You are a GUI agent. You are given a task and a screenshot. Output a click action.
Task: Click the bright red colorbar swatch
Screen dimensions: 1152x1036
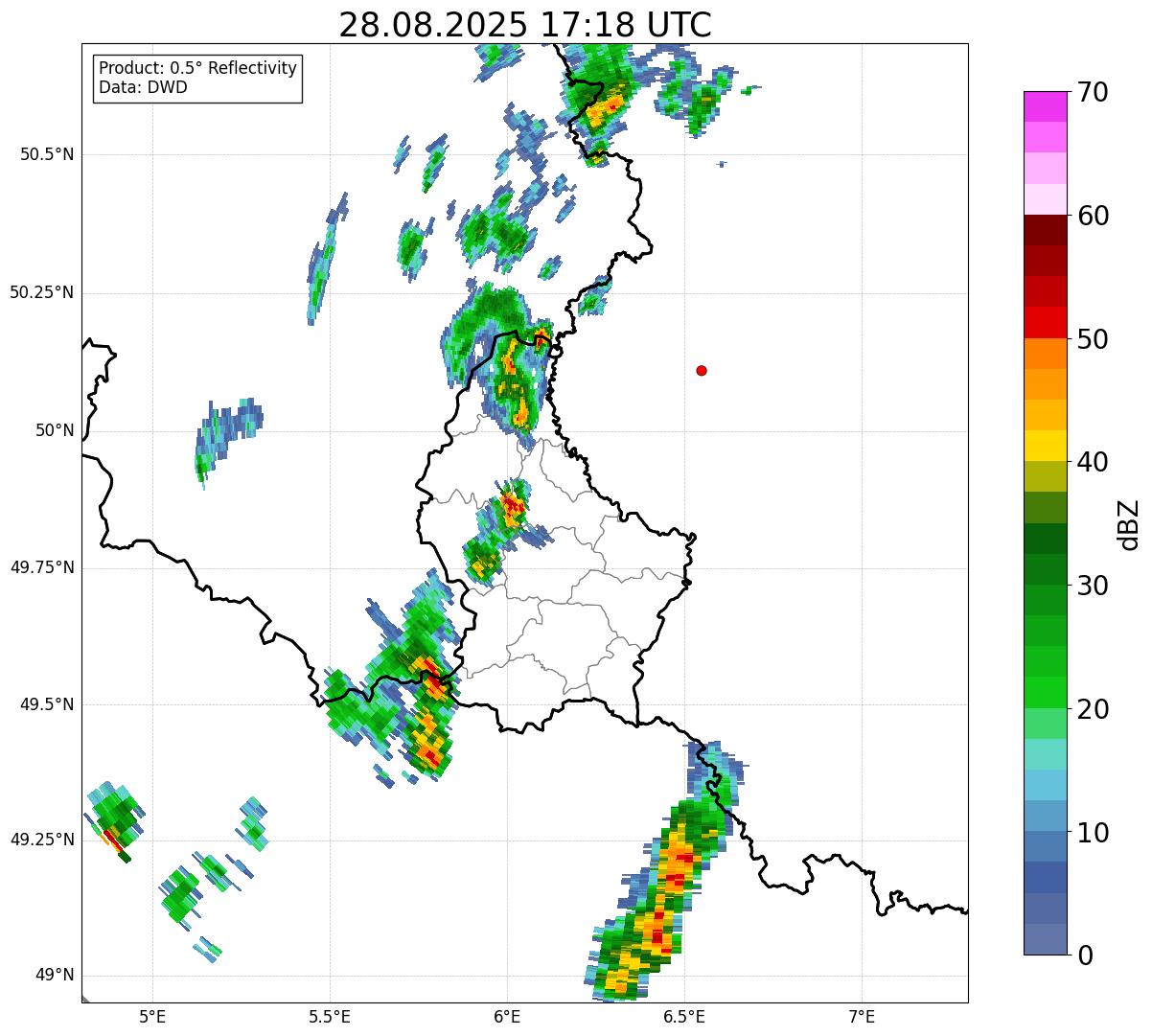(x=1045, y=322)
